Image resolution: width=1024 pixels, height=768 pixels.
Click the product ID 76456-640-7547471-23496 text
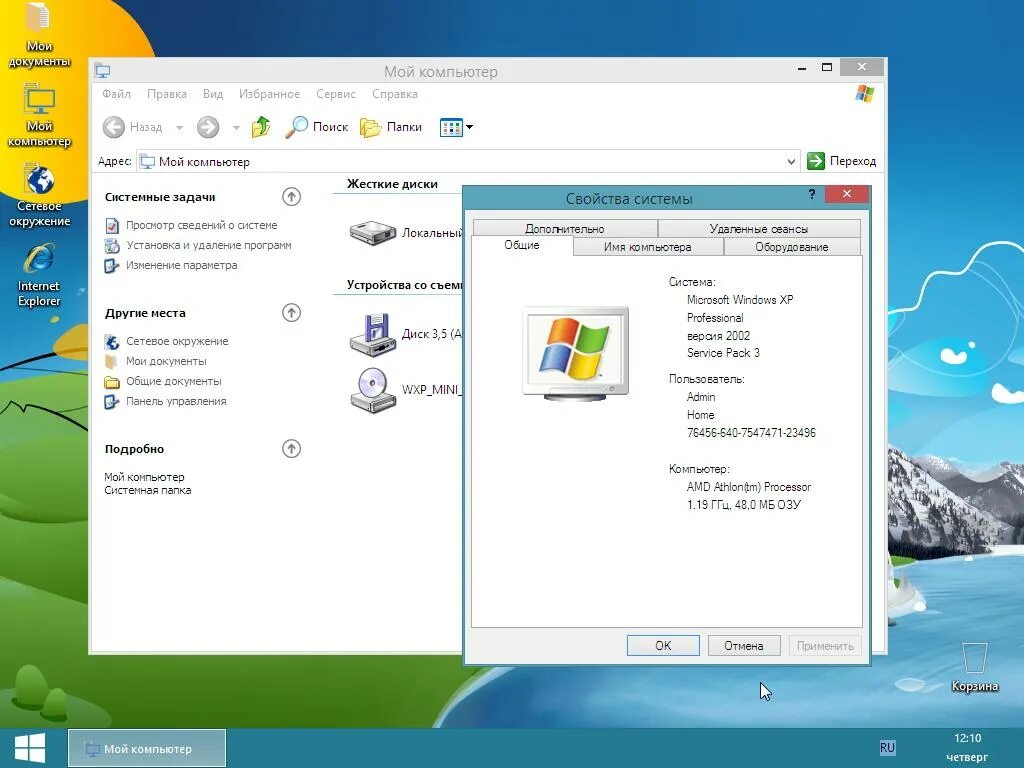click(x=751, y=432)
